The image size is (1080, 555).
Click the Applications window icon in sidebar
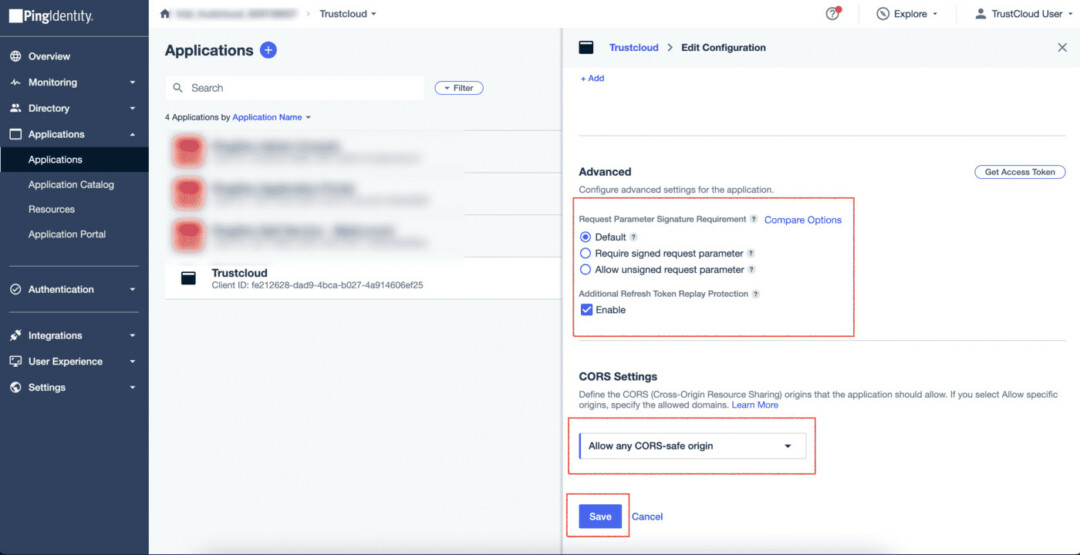tap(15, 134)
